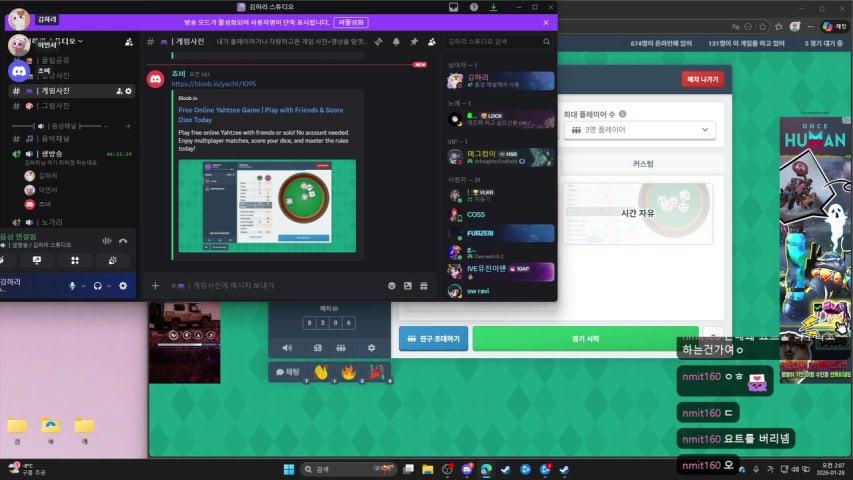Expand the microphone input options arrow
The image size is (853, 480).
[x=83, y=286]
